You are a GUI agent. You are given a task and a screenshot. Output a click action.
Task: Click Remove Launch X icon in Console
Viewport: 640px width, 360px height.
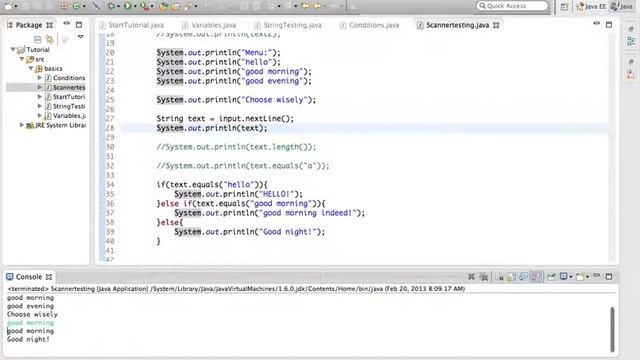click(x=471, y=277)
